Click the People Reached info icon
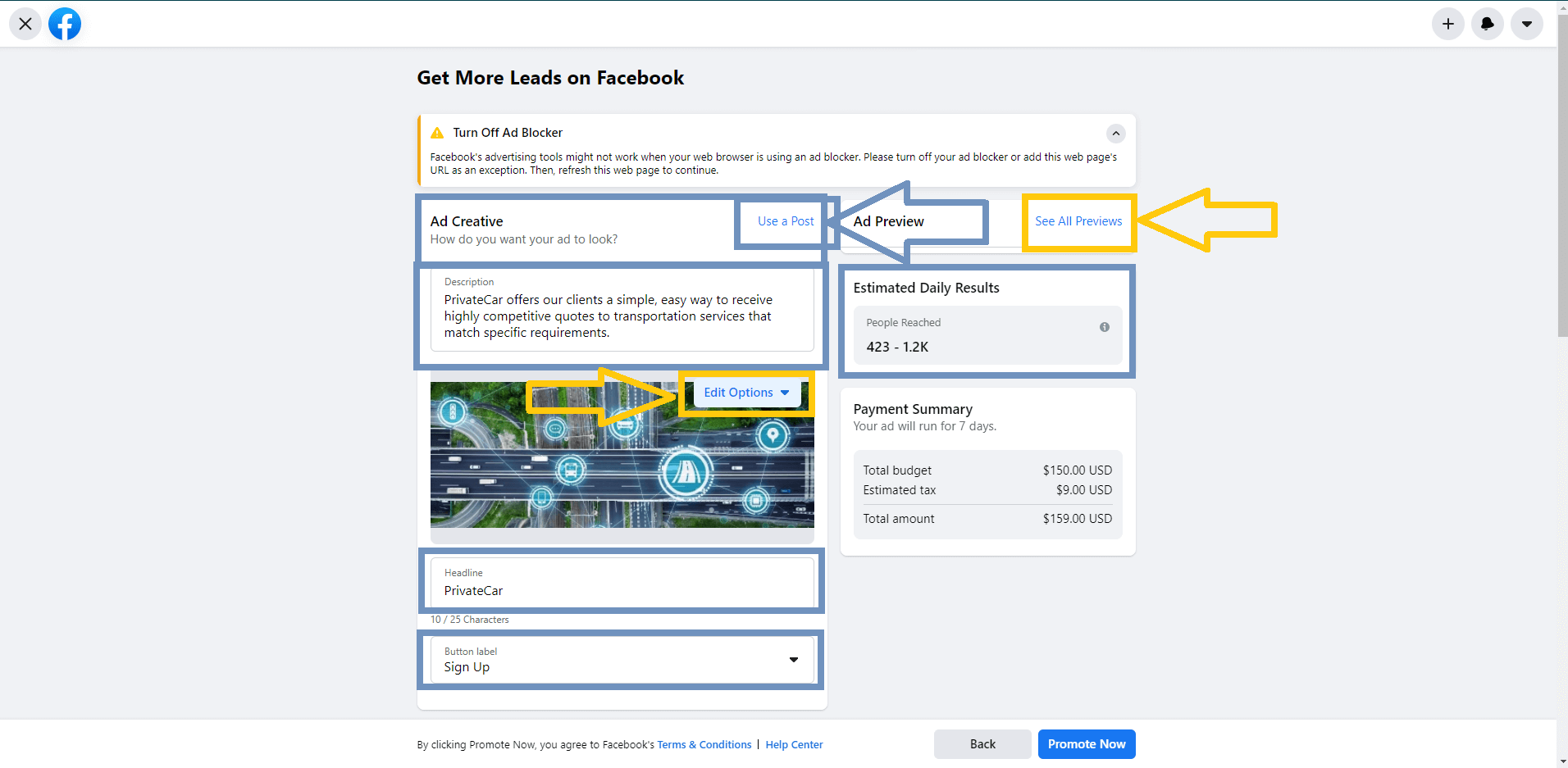Image resolution: width=1568 pixels, height=768 pixels. (x=1104, y=327)
